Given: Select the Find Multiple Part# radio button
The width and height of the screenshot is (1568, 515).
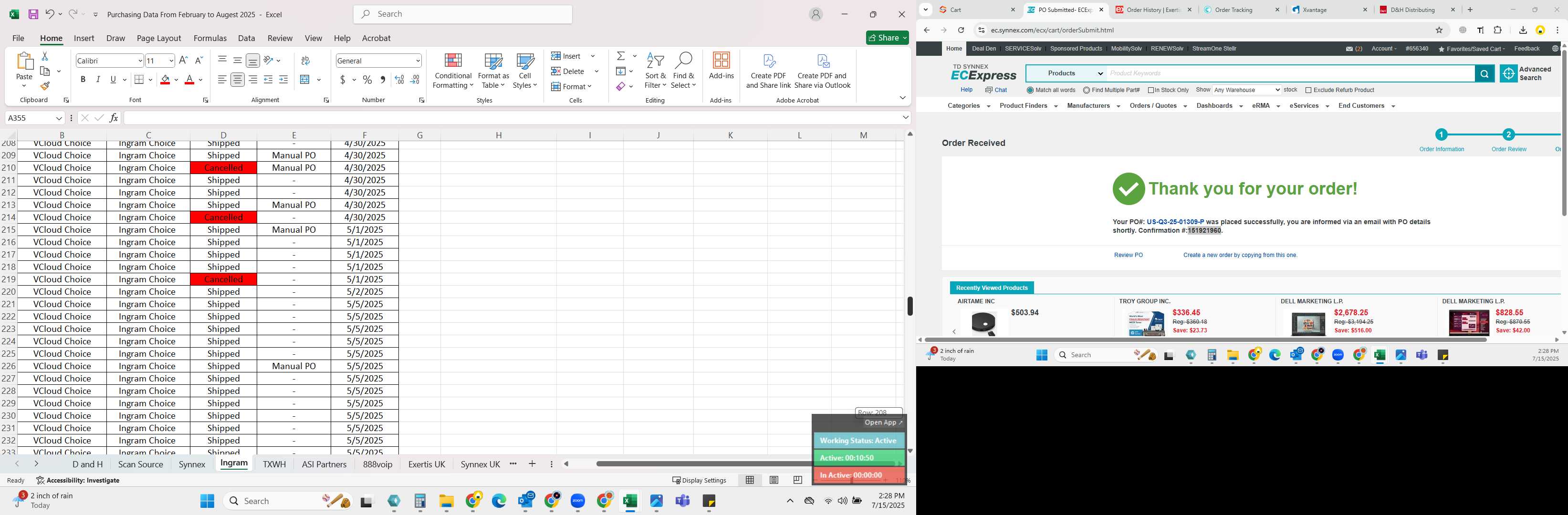Looking at the screenshot, I should [x=1087, y=90].
